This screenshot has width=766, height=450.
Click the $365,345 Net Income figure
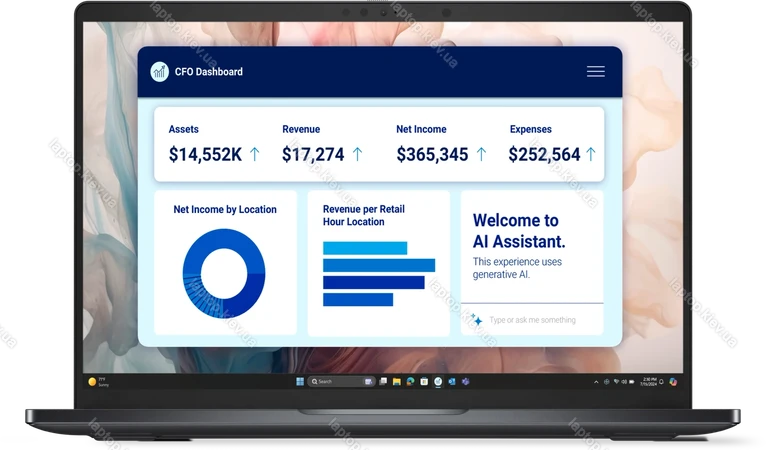coord(432,155)
